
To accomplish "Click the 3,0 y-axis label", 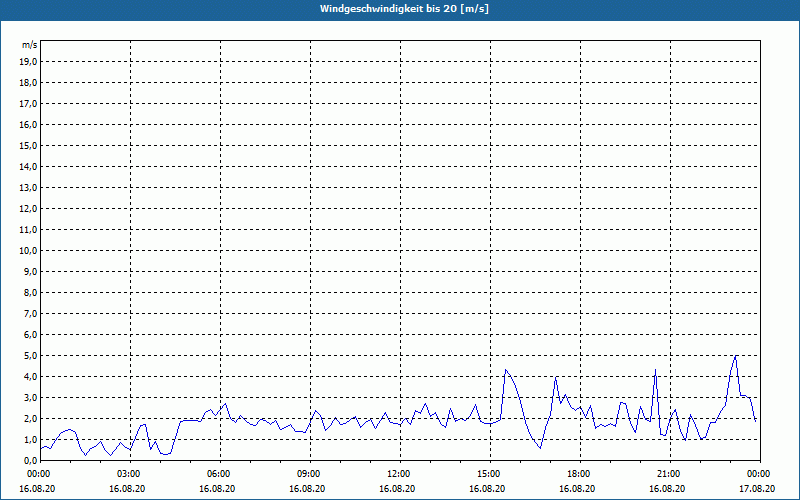I will [x=30, y=397].
